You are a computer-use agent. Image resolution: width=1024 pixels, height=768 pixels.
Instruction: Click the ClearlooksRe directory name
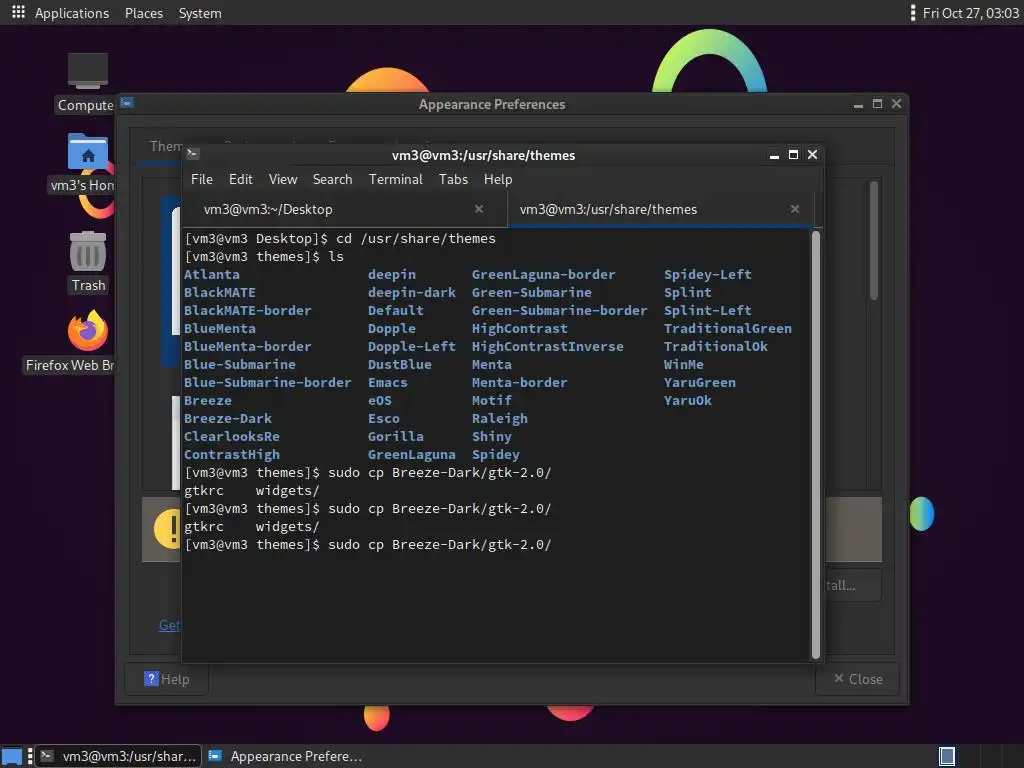coord(231,436)
